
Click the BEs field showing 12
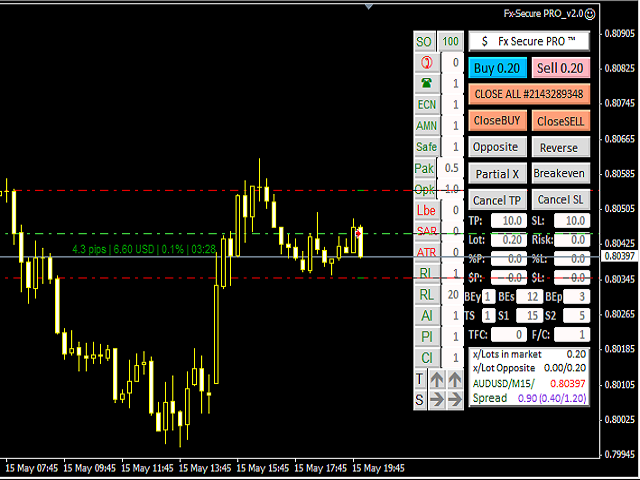(529, 297)
